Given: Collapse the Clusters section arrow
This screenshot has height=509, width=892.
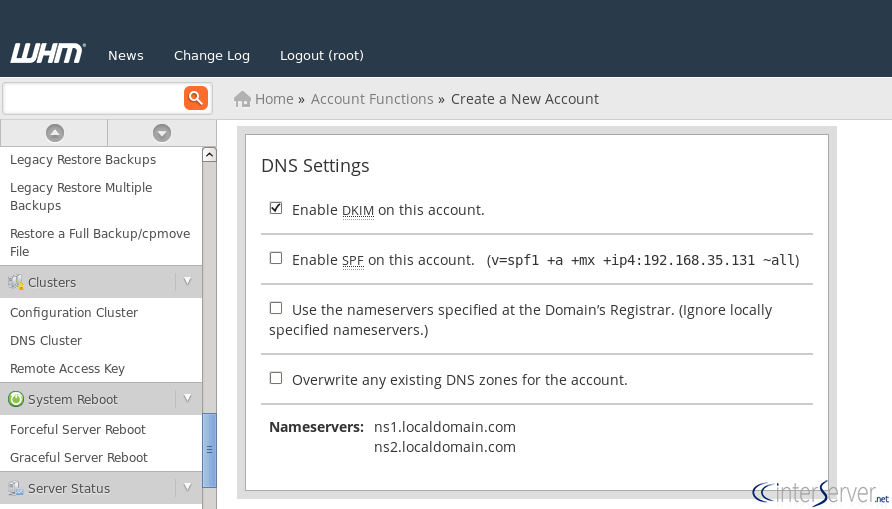Looking at the screenshot, I should click(188, 281).
